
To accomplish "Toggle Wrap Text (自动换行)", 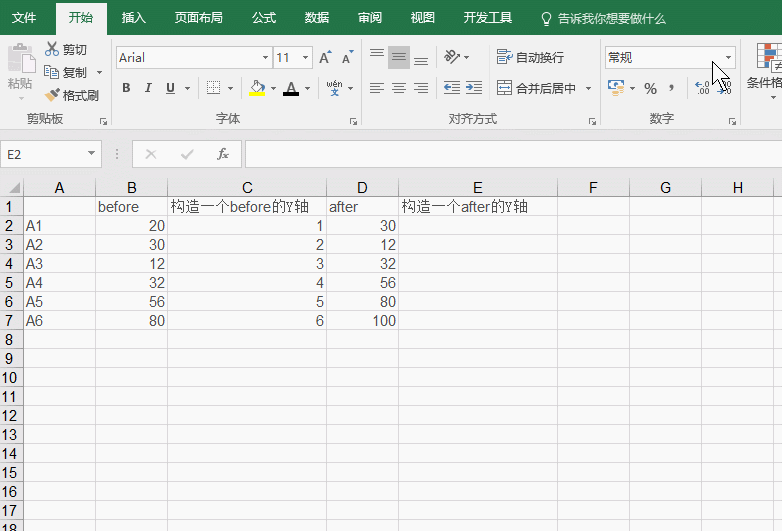I will (531, 58).
